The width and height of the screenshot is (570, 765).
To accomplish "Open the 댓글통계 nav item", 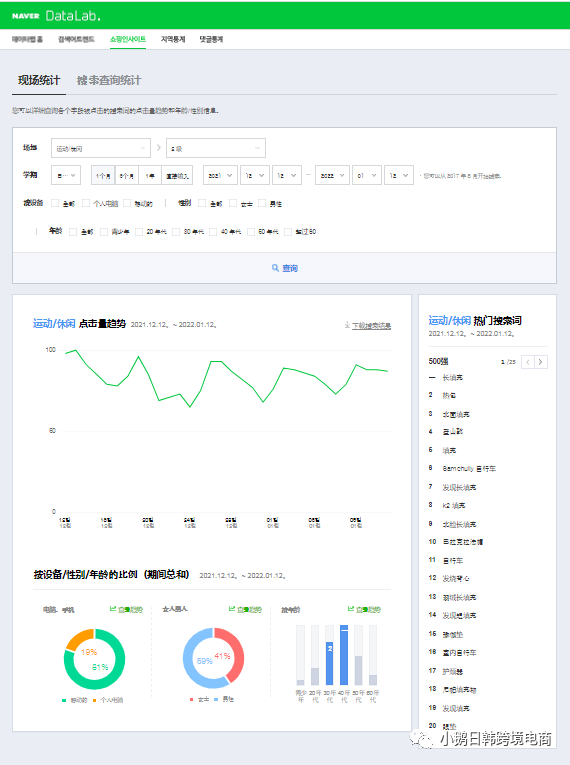I will pos(211,40).
